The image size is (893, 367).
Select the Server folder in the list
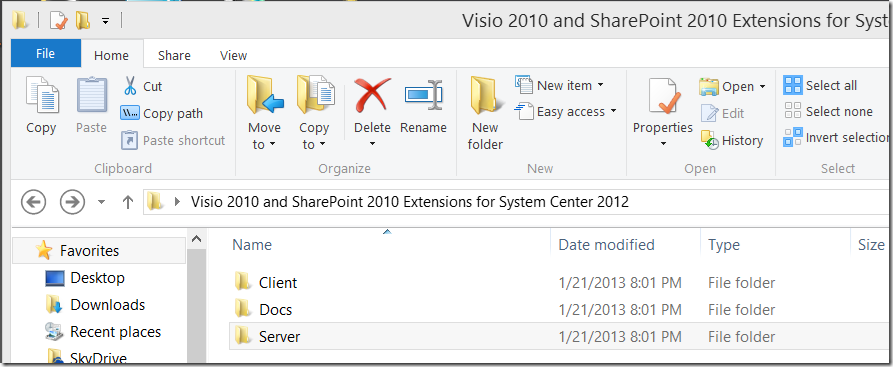pos(279,336)
